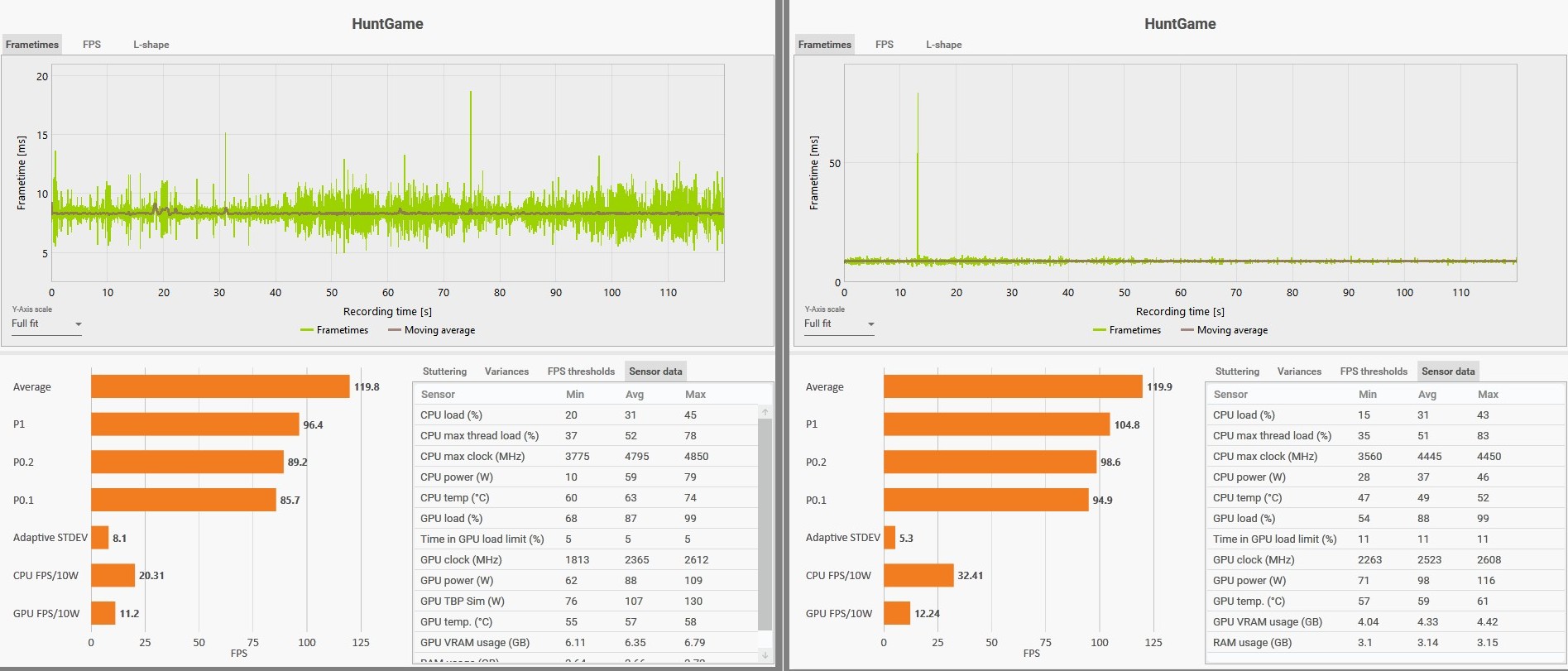This screenshot has height=671, width=1568.
Task: Click the Max column header in right table
Action: (x=1488, y=395)
